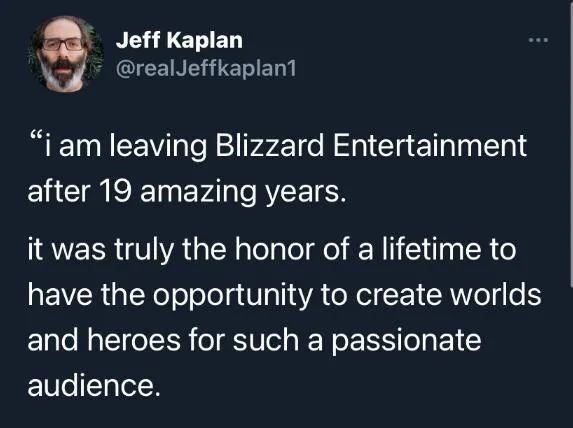Open Jeff Kaplan's profile picture

pos(65,54)
